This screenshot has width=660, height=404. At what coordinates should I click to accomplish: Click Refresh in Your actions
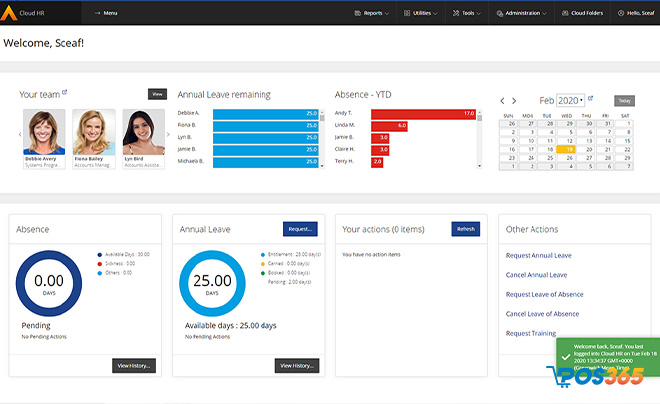pos(466,229)
